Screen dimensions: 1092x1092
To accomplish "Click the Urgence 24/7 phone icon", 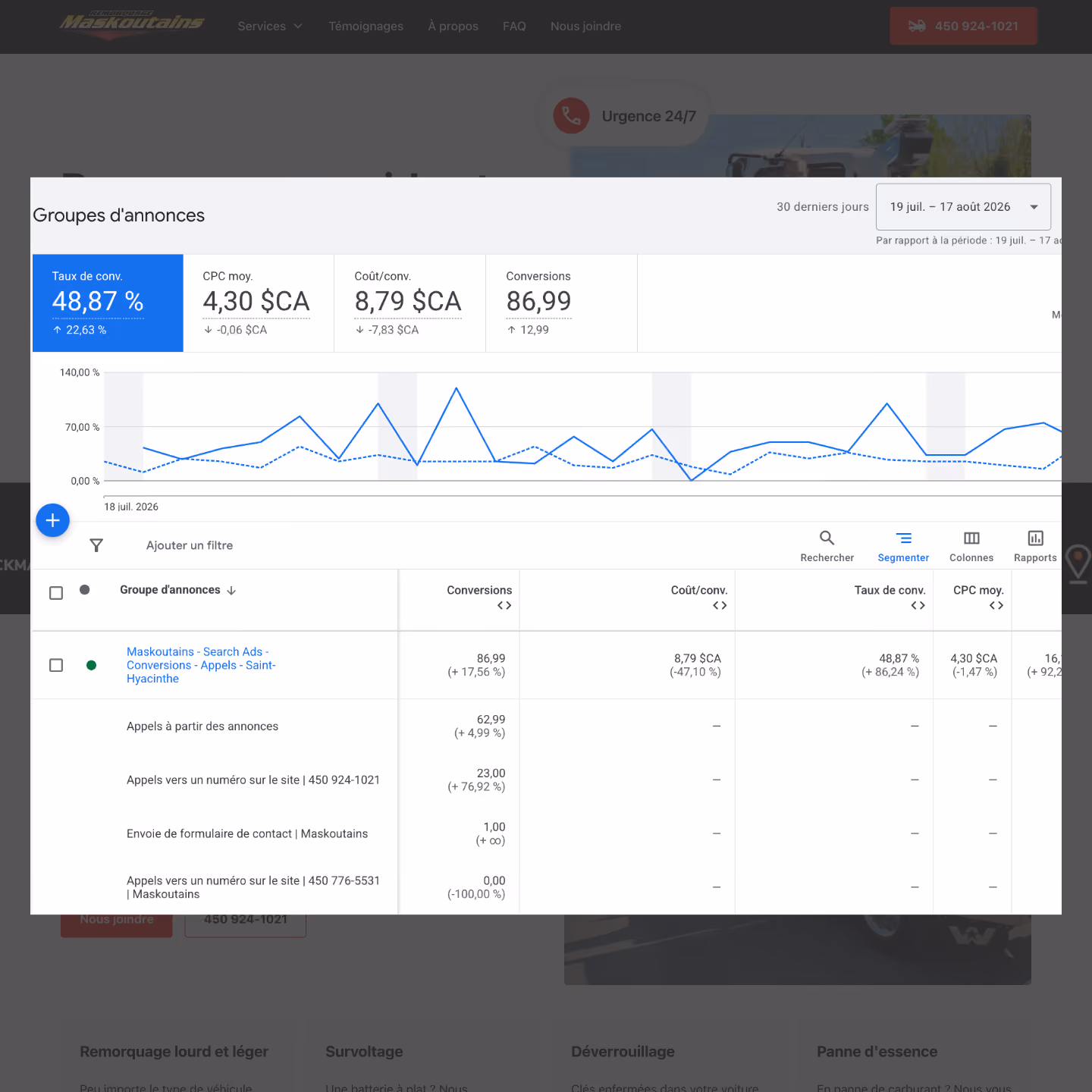I will tap(571, 116).
